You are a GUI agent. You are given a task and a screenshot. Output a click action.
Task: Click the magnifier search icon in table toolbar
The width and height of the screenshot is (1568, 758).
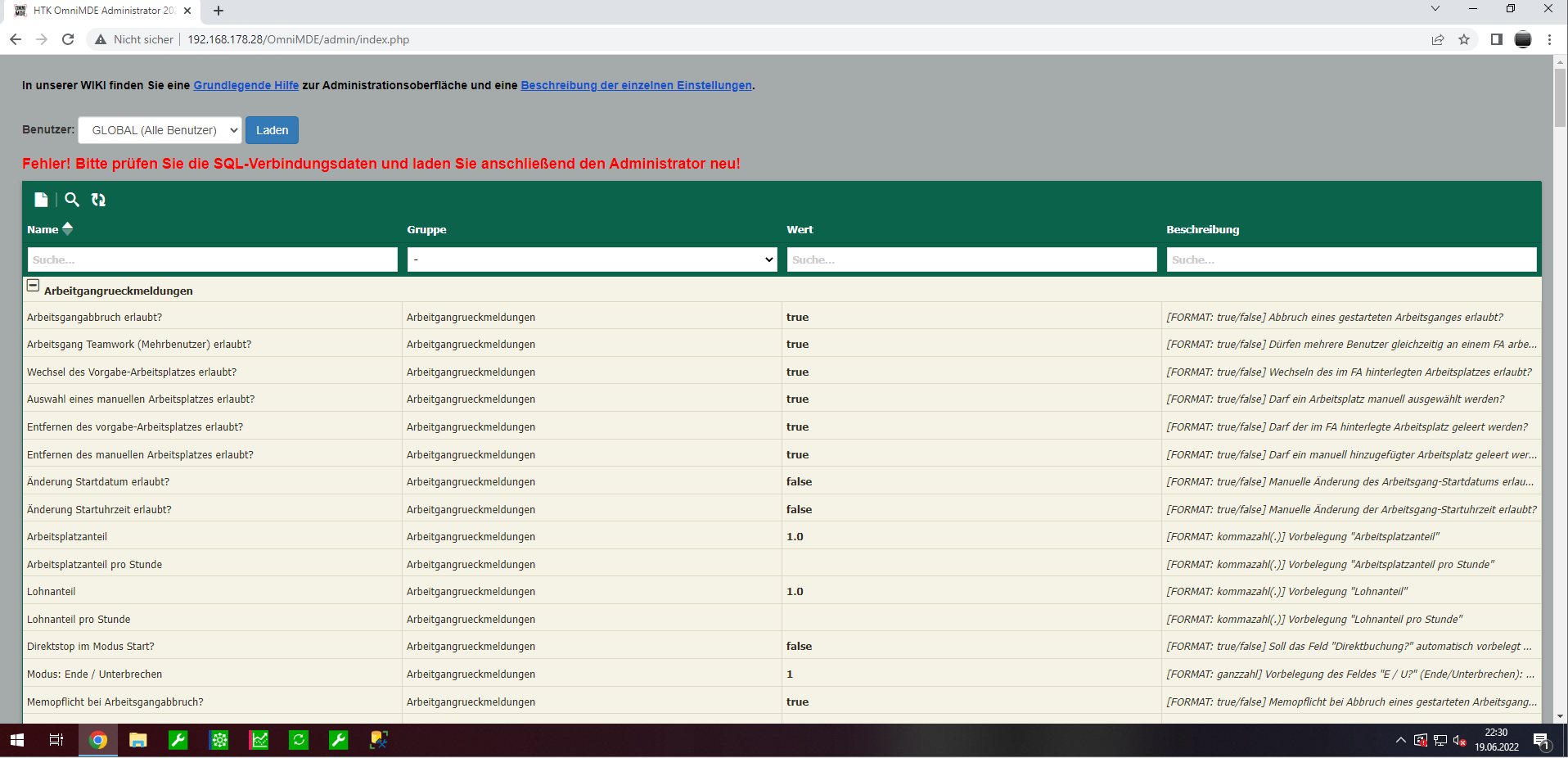(72, 200)
